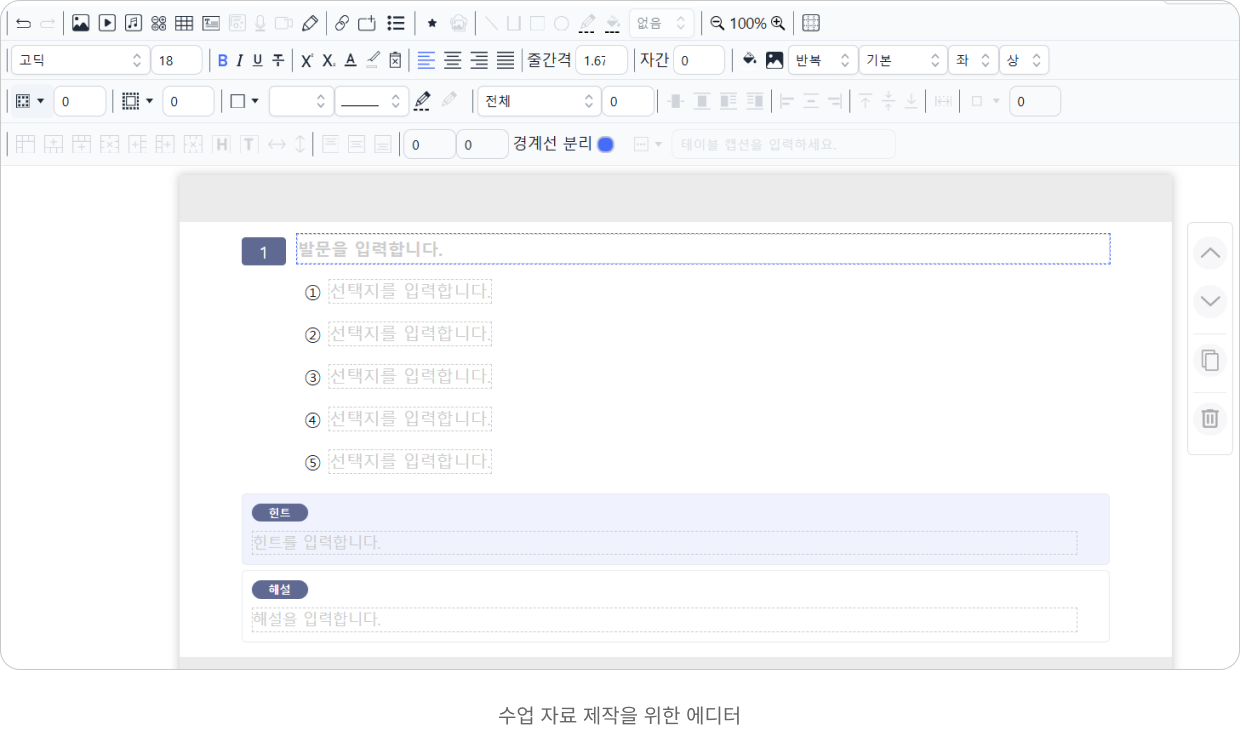This screenshot has width=1240, height=730.
Task: Move question up with the chevron
Action: [x=1210, y=253]
